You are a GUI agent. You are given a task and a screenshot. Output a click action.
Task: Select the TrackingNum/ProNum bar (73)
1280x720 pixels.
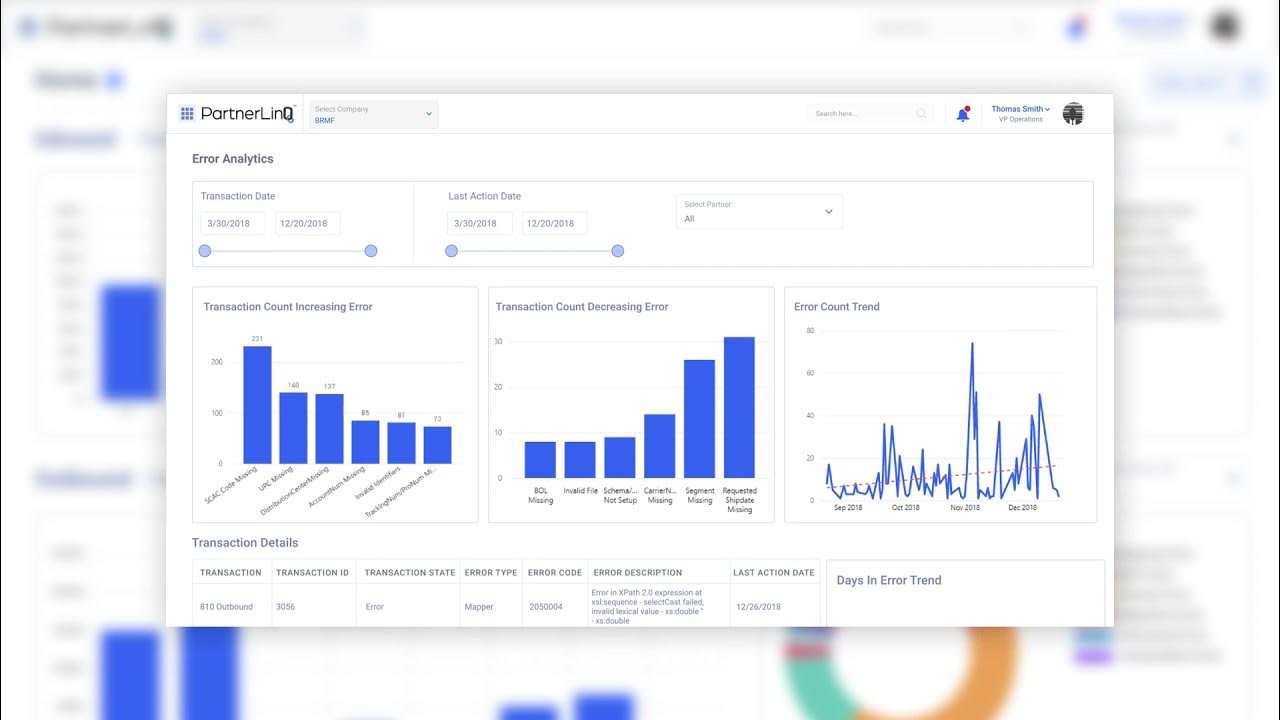tap(437, 445)
